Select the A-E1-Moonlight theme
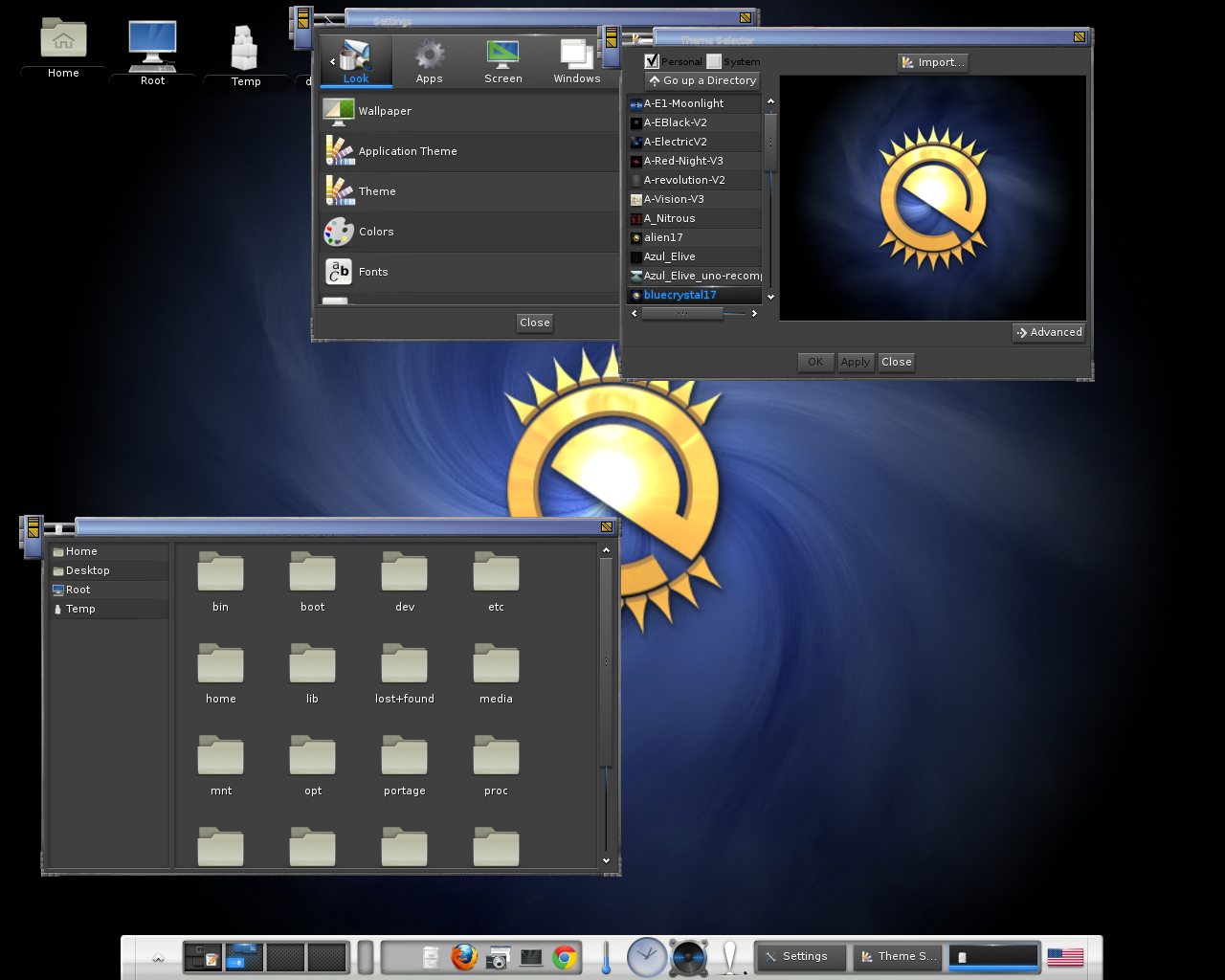 pos(694,103)
